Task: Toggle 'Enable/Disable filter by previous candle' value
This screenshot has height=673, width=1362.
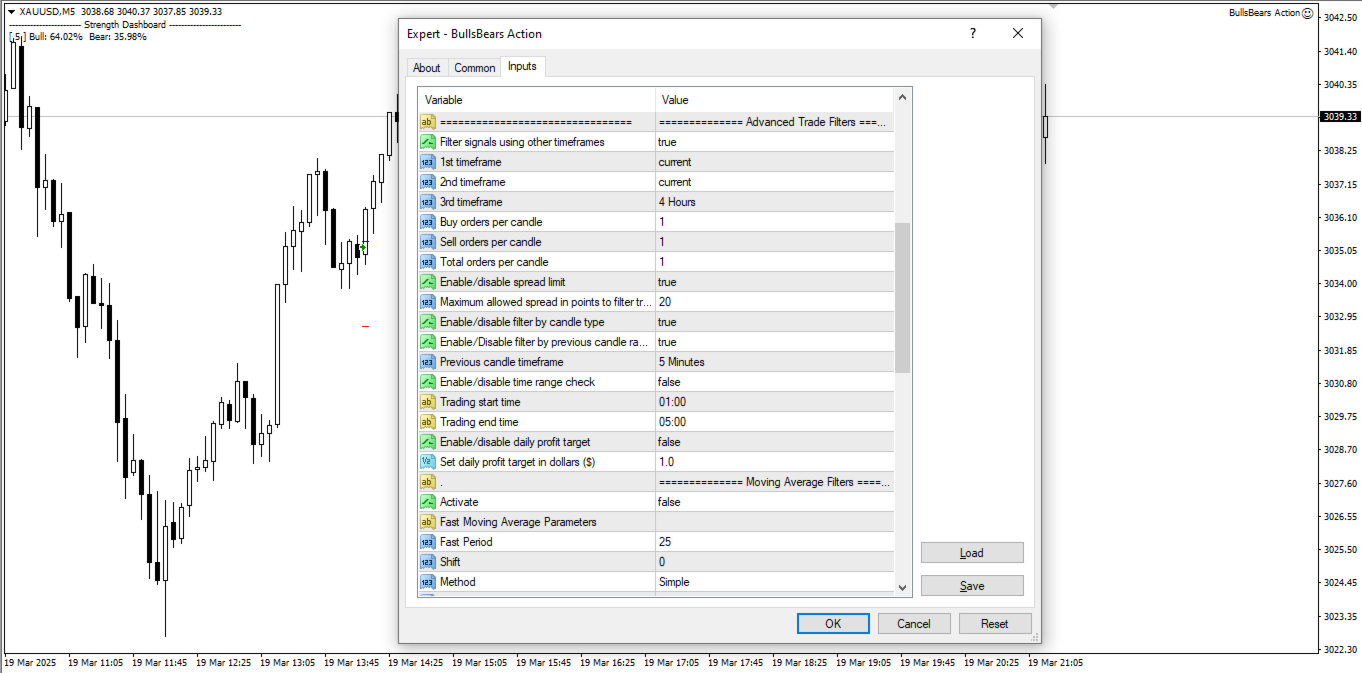Action: pyautogui.click(x=775, y=342)
